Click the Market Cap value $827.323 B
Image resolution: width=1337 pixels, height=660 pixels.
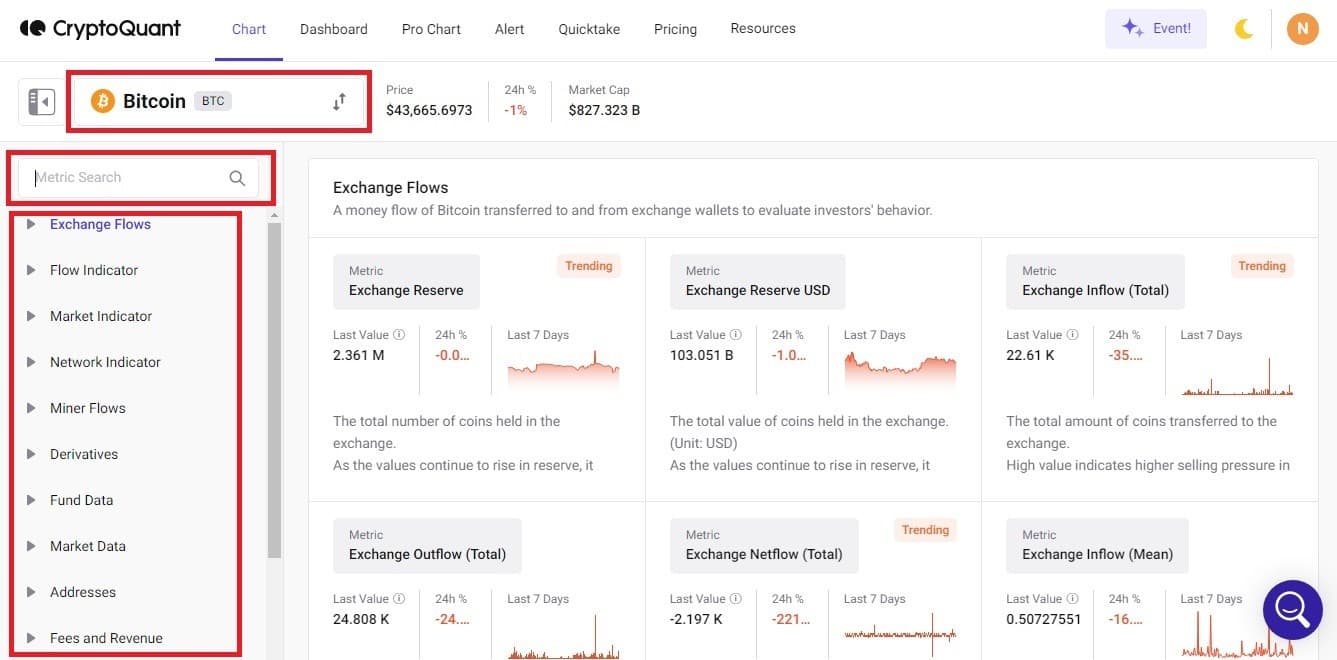604,110
